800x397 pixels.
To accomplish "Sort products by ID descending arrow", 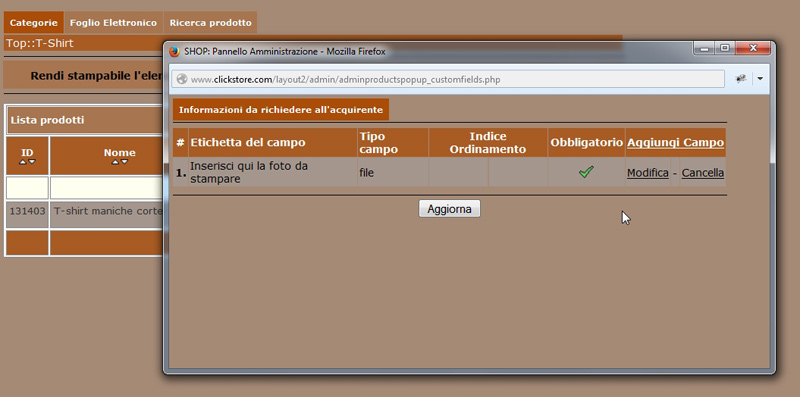I will (32, 162).
